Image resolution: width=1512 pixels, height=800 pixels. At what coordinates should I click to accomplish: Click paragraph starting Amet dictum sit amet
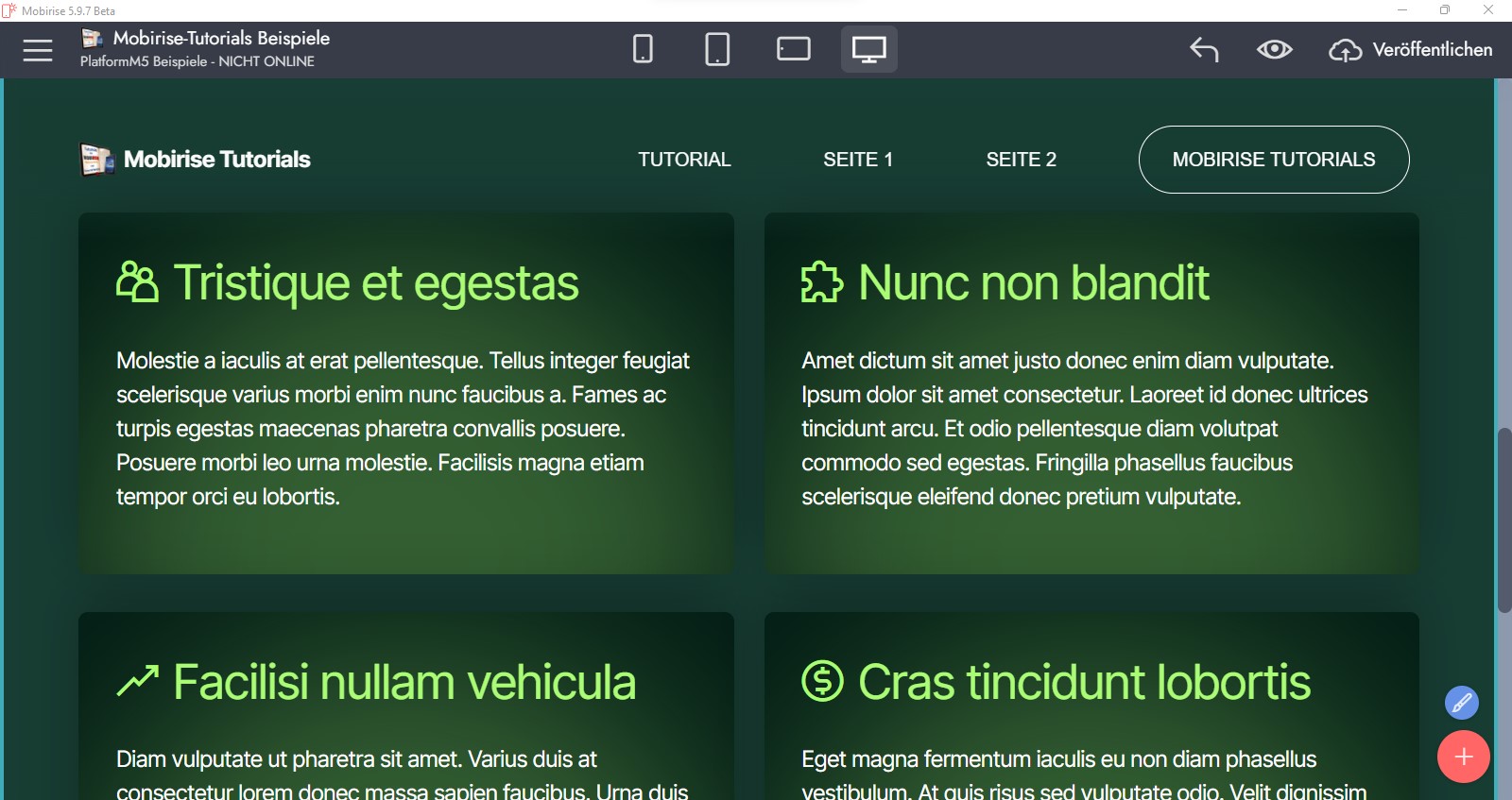[1085, 429]
